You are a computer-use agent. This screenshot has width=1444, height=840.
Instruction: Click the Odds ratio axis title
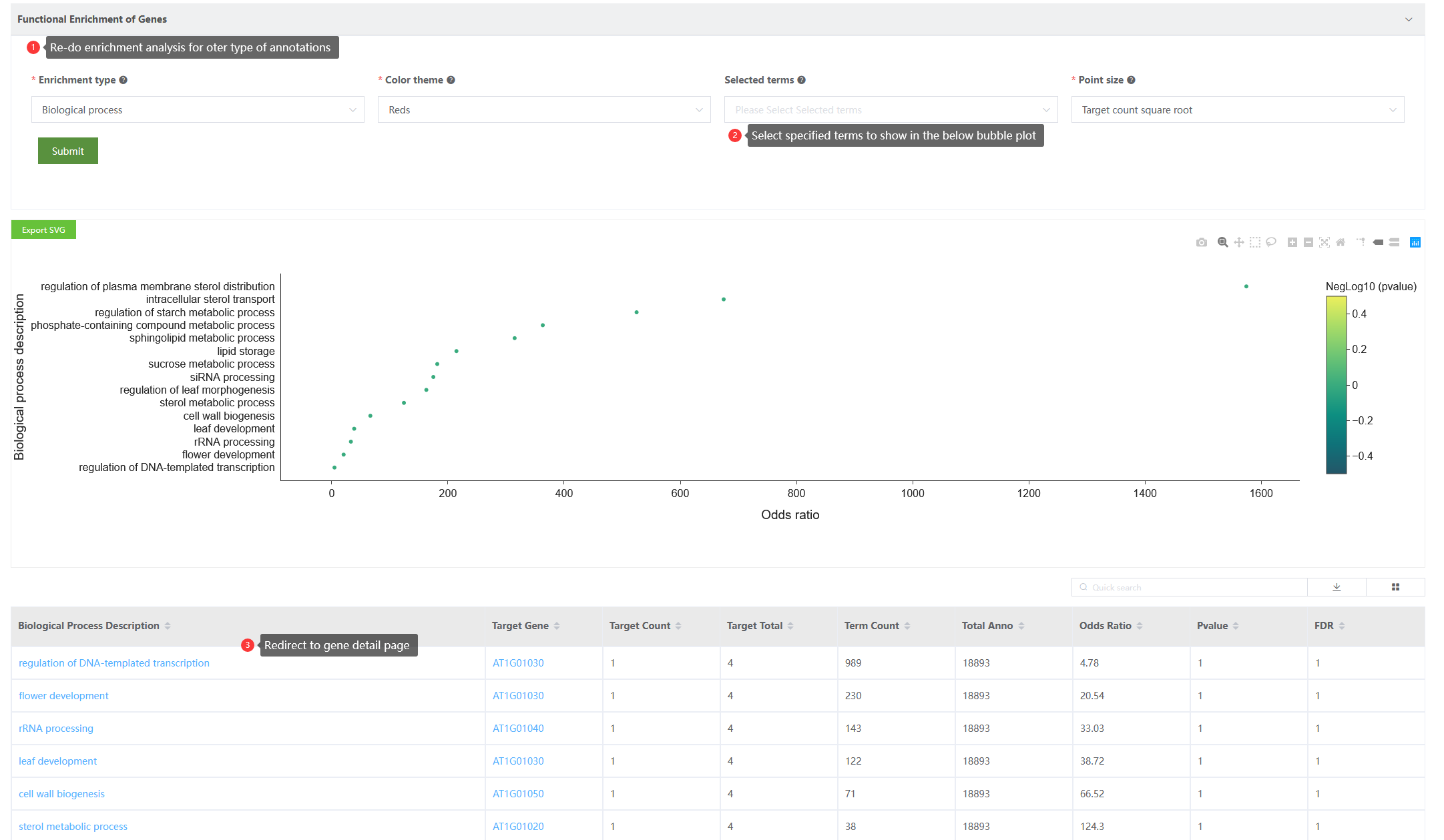790,515
